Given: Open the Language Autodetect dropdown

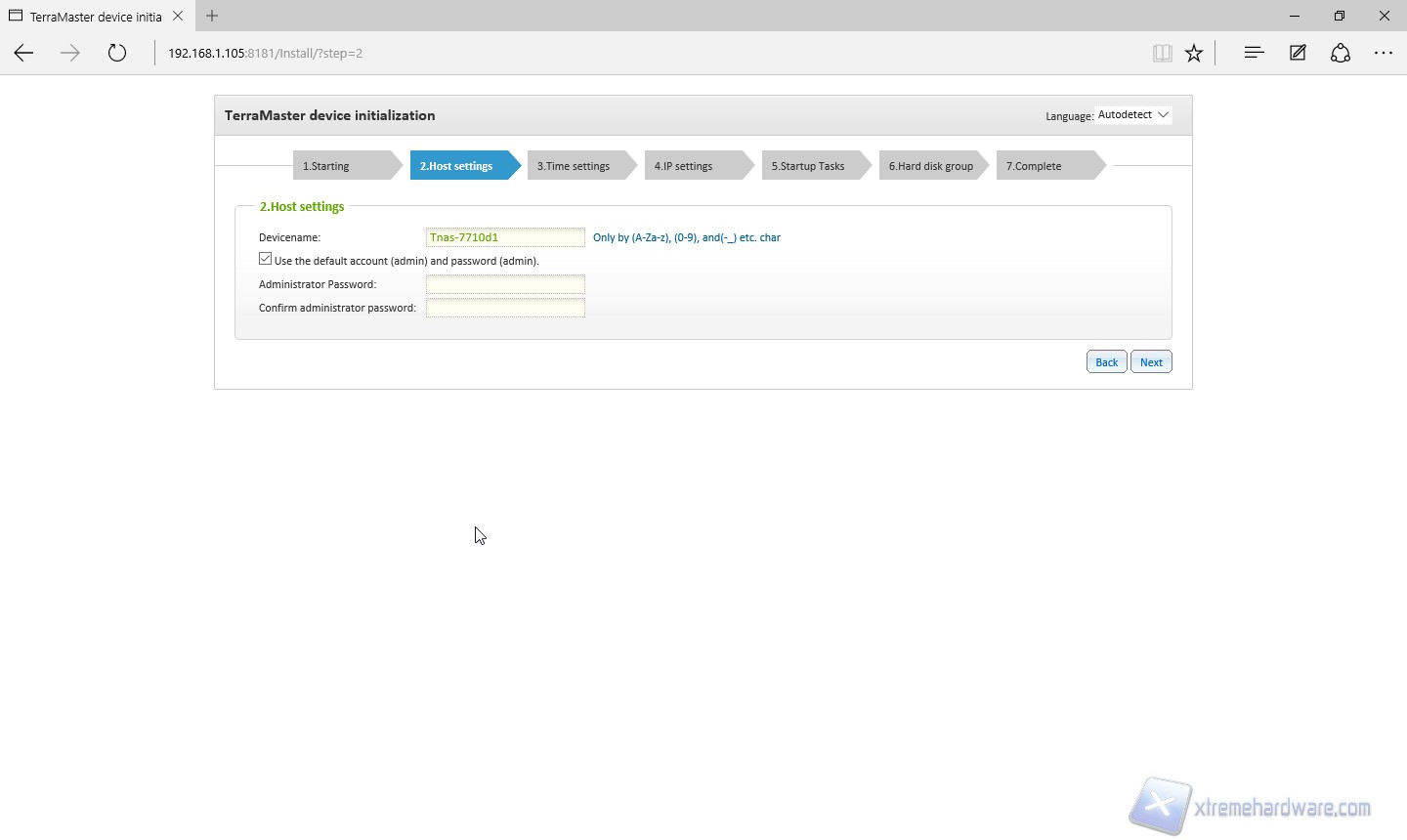Looking at the screenshot, I should coord(1133,115).
